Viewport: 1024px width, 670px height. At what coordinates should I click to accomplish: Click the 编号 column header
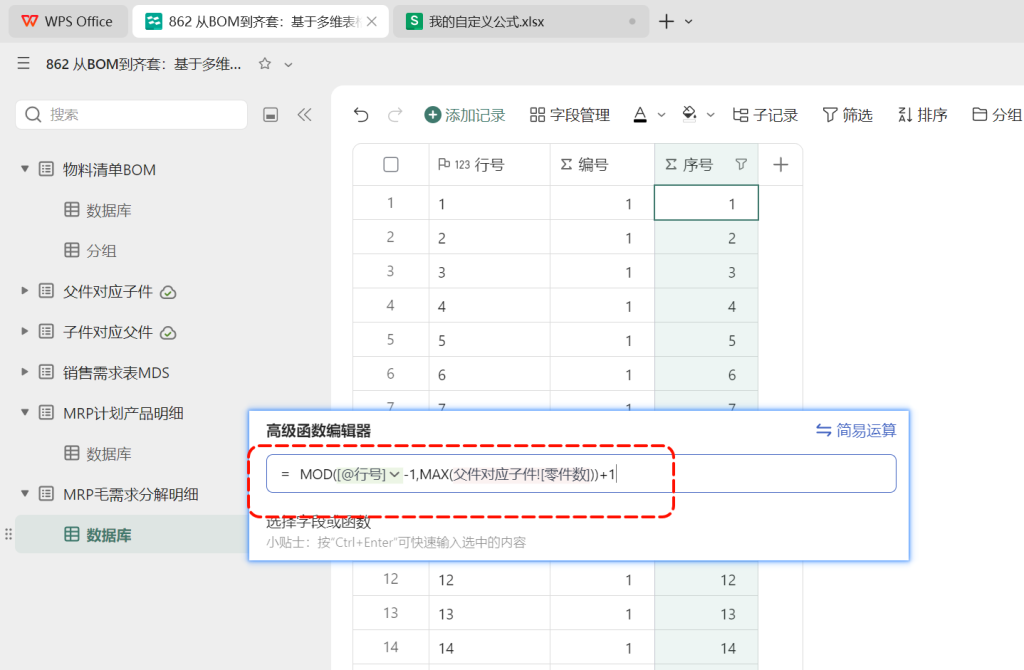[601, 165]
